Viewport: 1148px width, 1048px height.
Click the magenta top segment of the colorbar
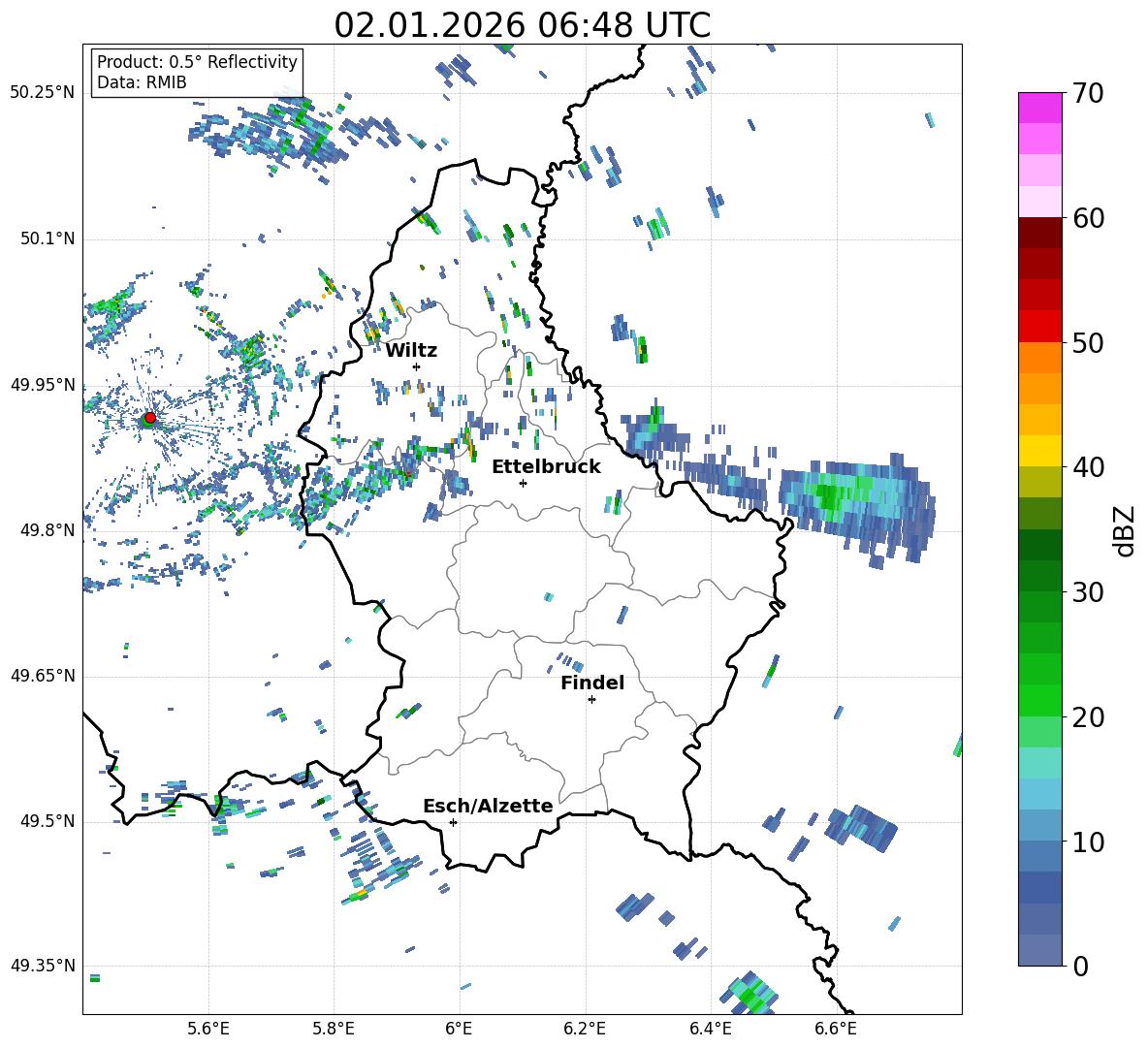coord(1039,108)
